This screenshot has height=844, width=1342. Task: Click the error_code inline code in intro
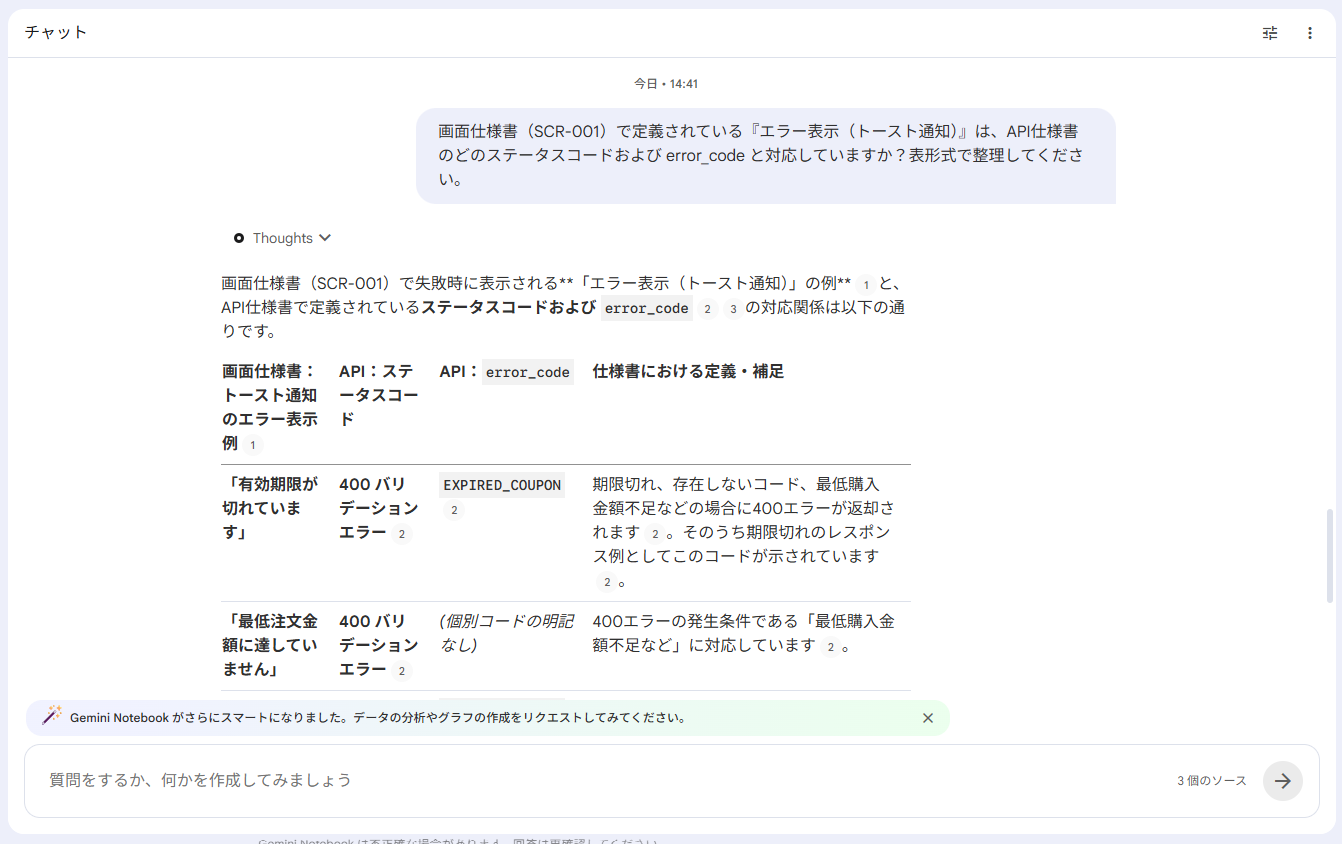647,308
